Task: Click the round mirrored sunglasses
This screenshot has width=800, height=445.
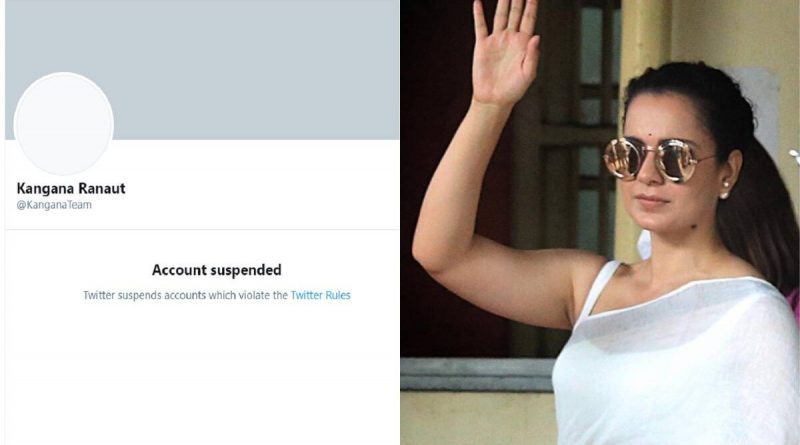Action: pos(661,159)
